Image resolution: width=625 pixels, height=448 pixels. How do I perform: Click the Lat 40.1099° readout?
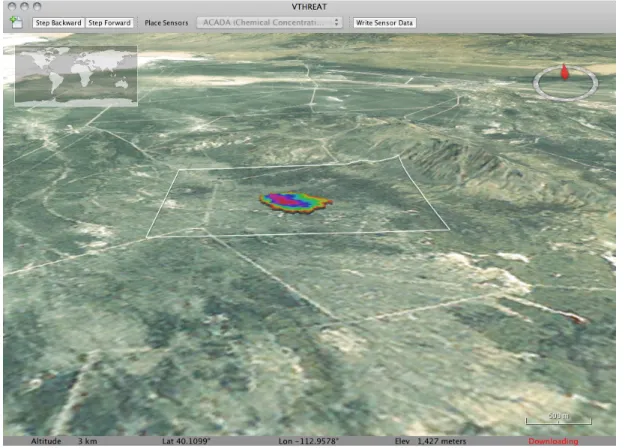[x=186, y=441]
